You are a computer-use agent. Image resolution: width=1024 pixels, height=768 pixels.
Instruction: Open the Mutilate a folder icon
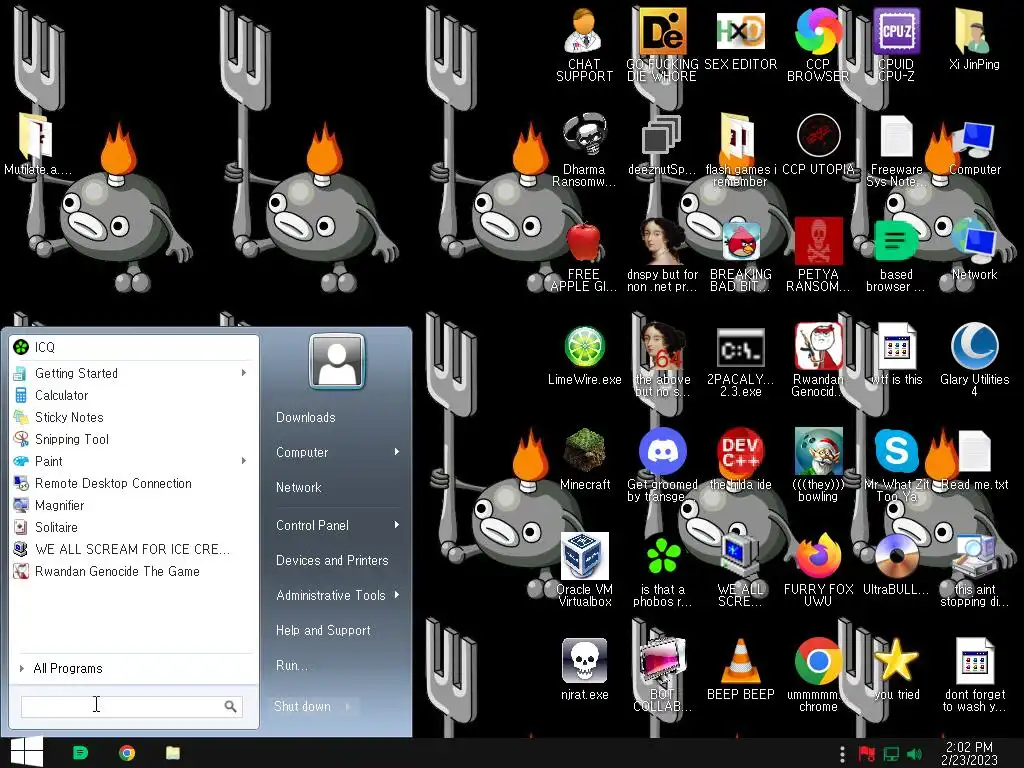[37, 145]
